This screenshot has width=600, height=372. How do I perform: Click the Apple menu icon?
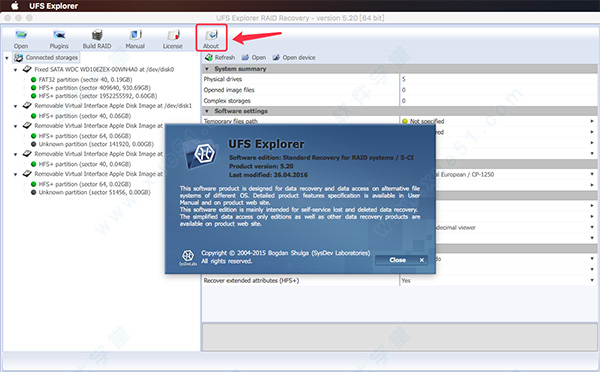coord(15,6)
